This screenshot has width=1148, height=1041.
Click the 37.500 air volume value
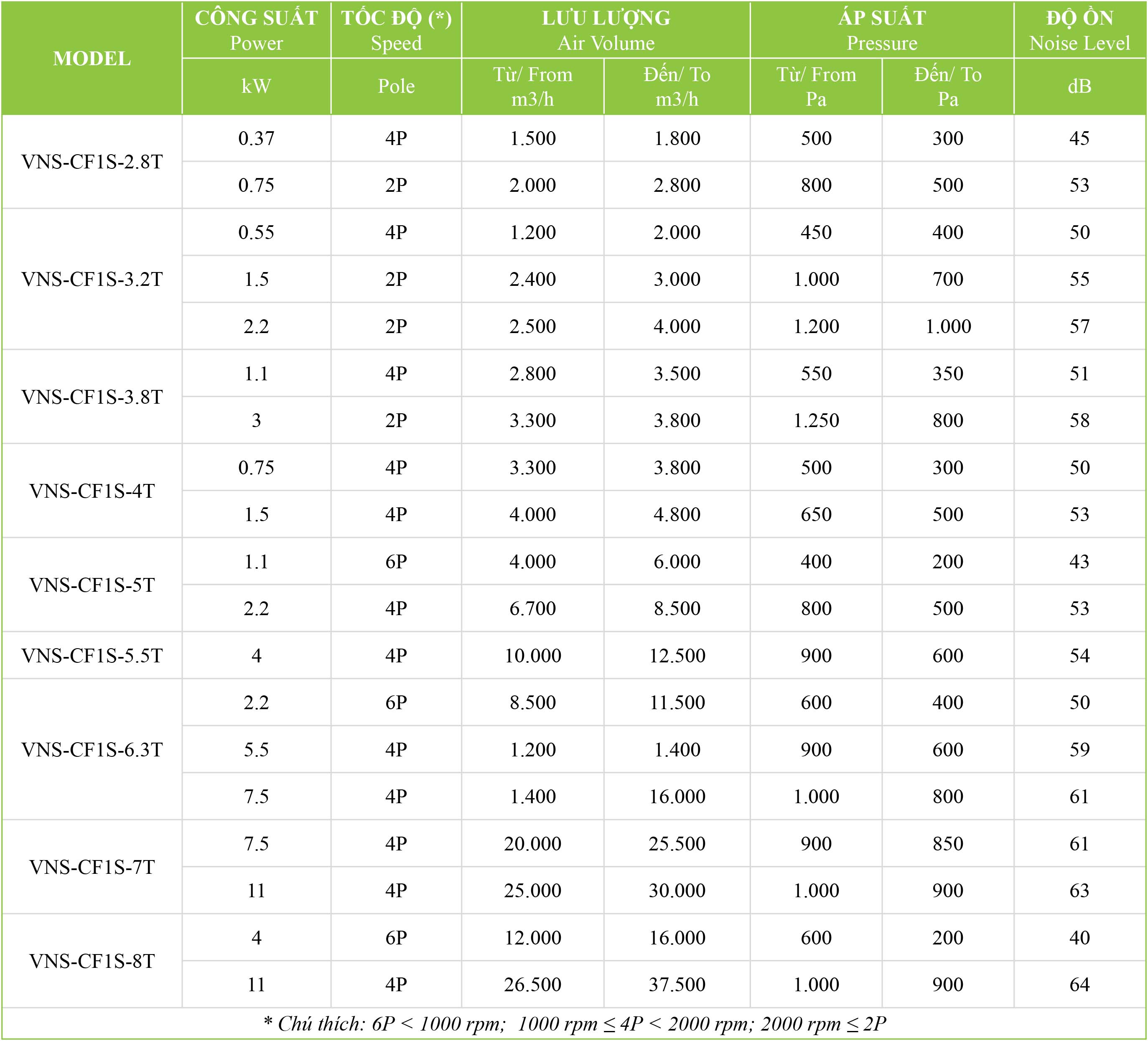[677, 984]
